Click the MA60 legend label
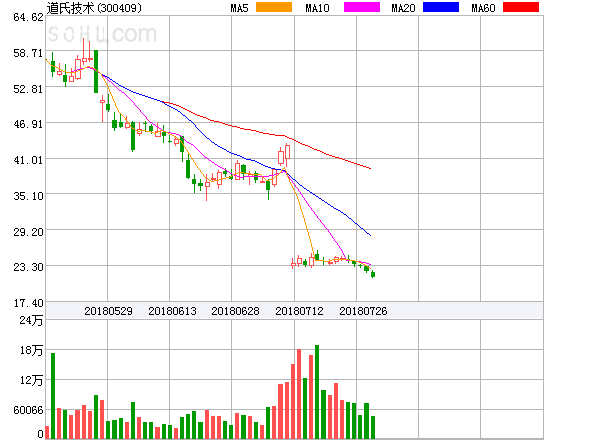The image size is (600, 440). [483, 8]
